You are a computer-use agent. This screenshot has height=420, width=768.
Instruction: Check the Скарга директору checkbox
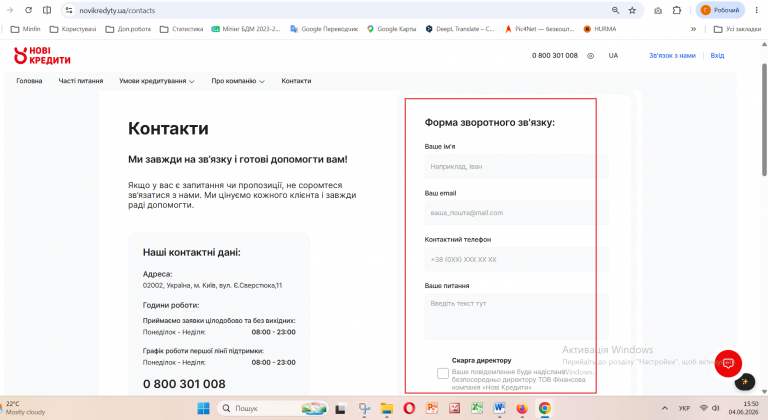click(443, 373)
